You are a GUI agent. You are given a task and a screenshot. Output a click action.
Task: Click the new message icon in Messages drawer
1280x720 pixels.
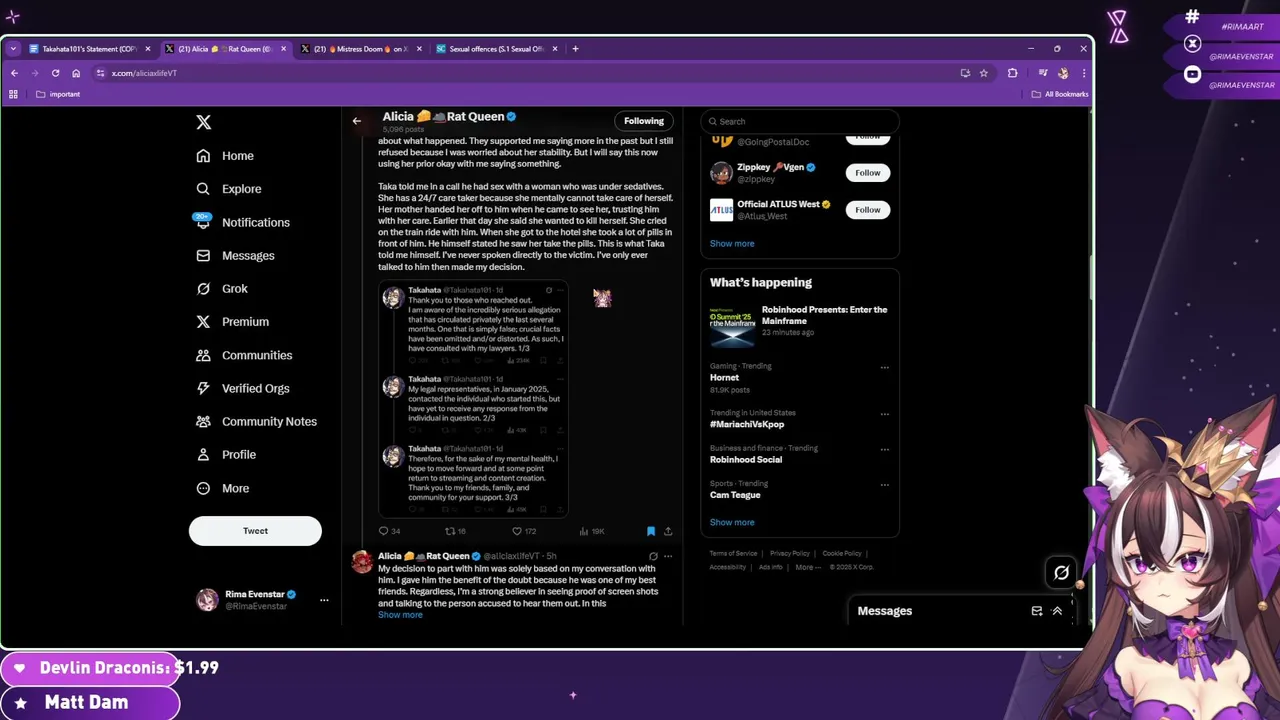click(1037, 611)
